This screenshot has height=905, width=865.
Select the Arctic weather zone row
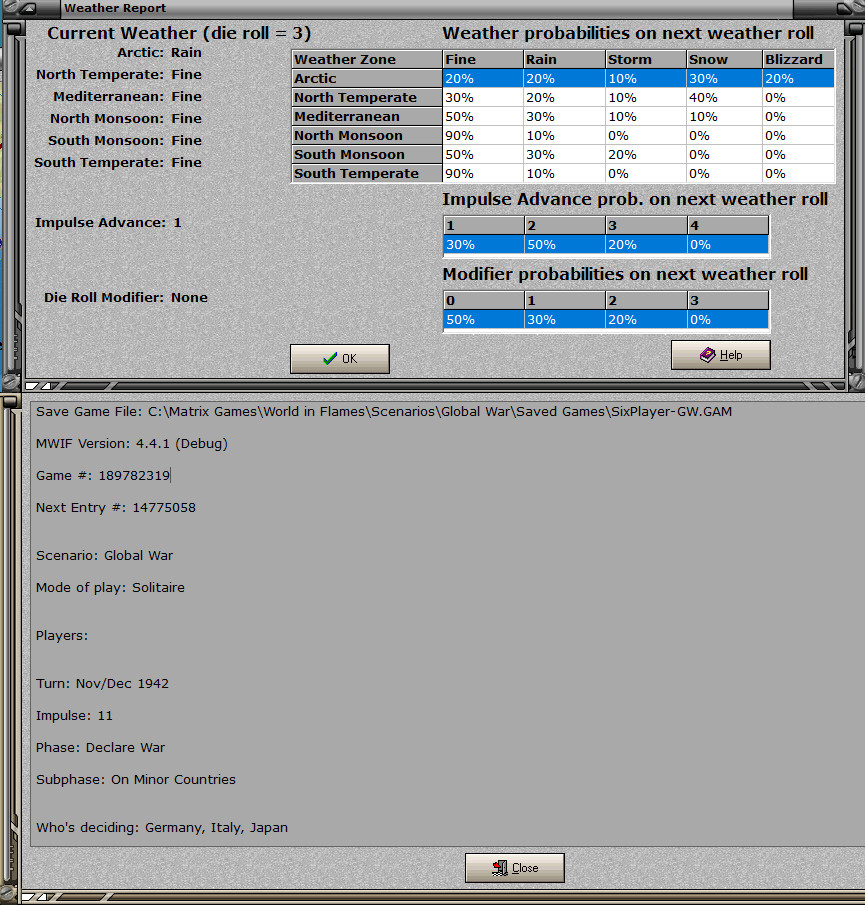[x=563, y=78]
